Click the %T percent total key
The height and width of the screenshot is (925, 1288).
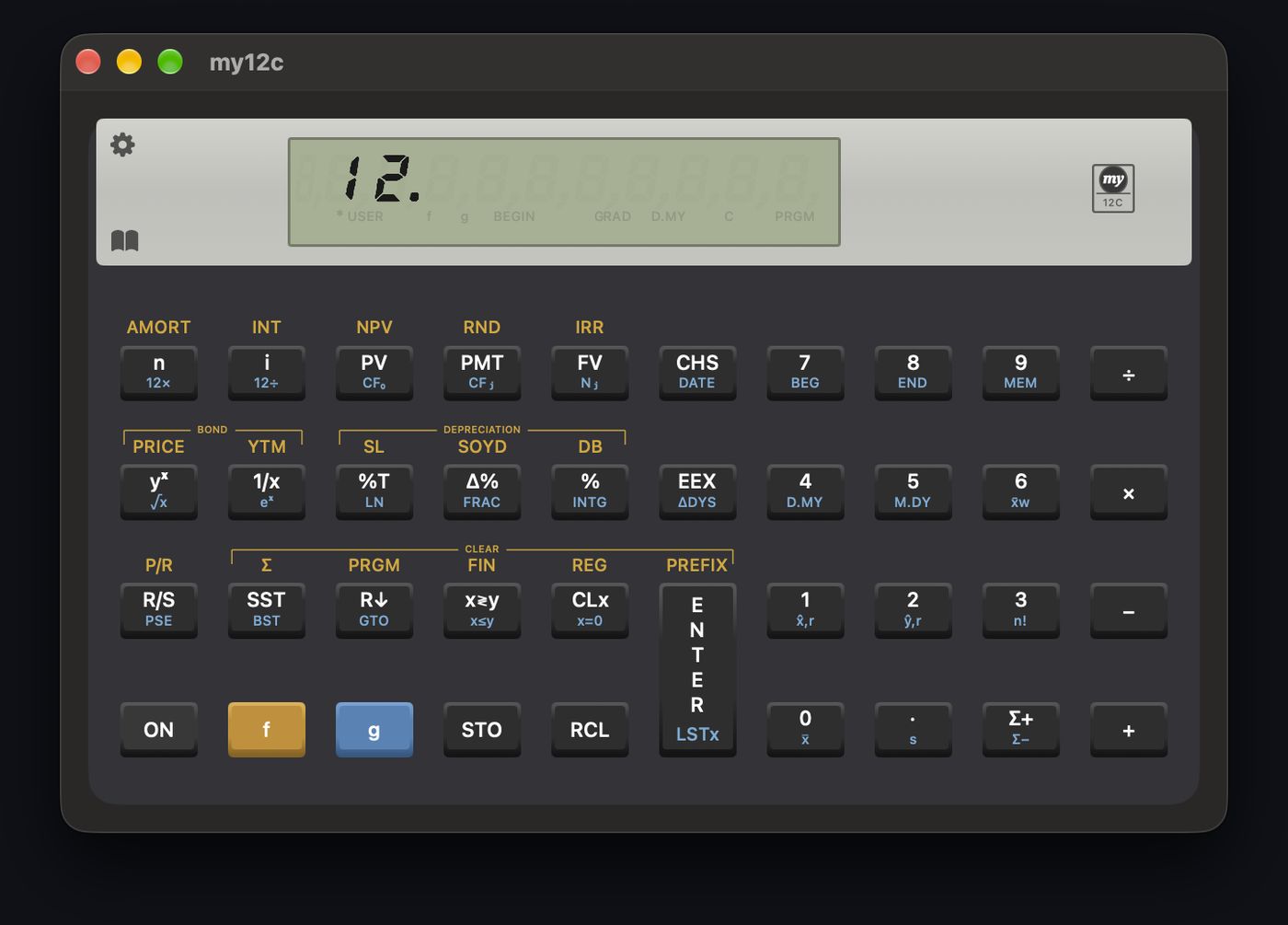(x=374, y=491)
